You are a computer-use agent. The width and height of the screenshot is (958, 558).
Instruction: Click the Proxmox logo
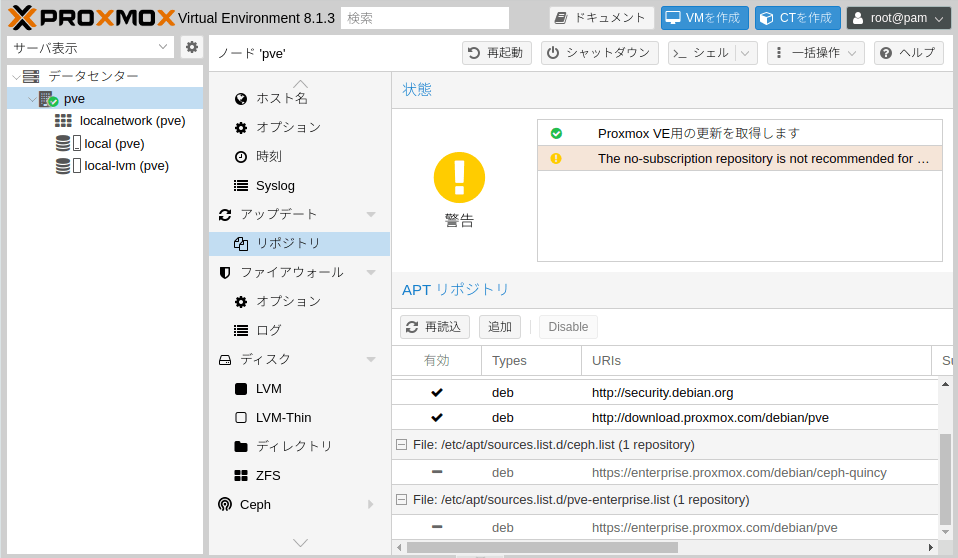(92, 18)
